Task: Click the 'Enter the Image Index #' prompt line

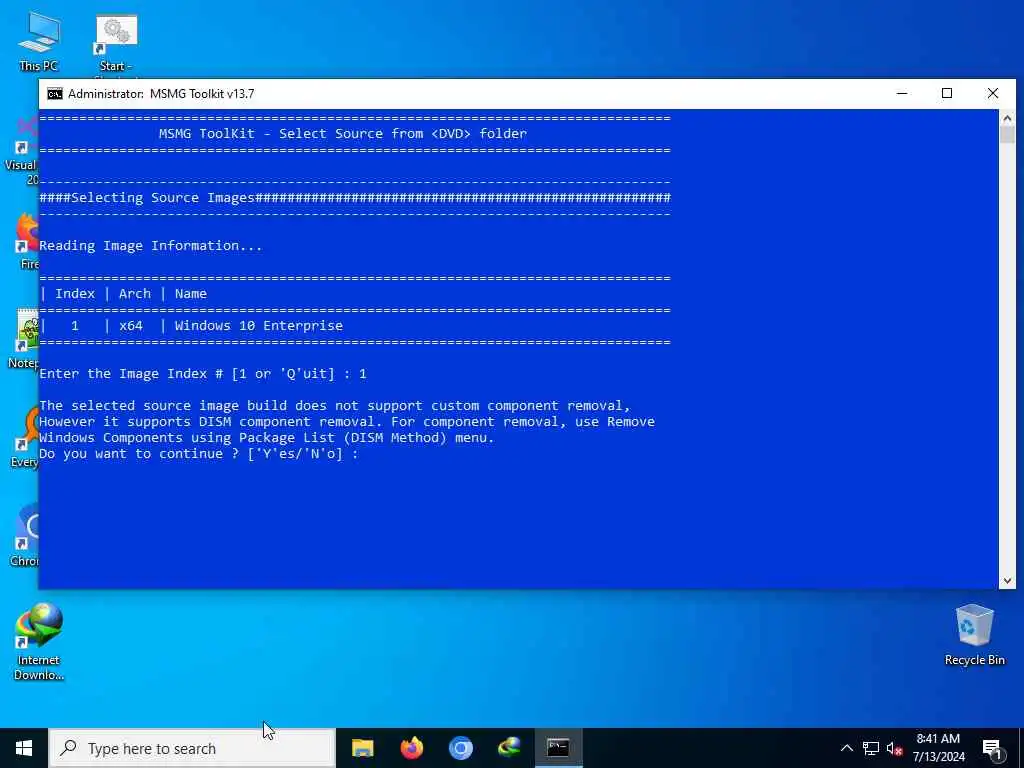Action: tap(203, 374)
